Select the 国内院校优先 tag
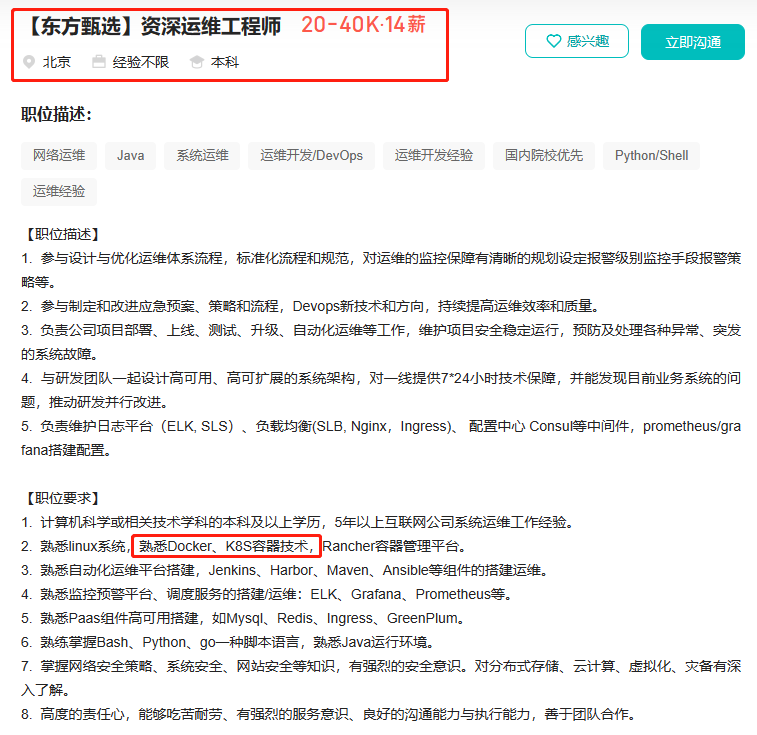Screen dimensions: 757x735 [x=544, y=155]
